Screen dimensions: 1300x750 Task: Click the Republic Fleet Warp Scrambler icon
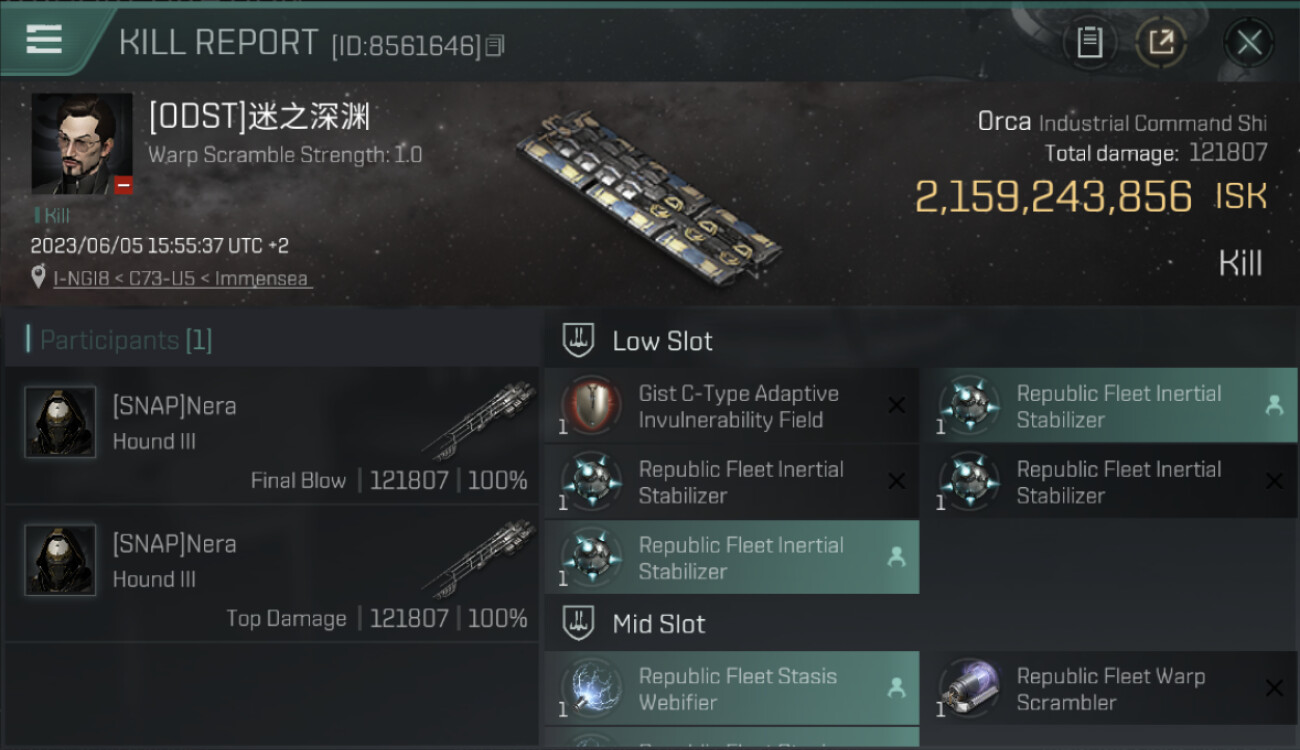pyautogui.click(x=970, y=689)
